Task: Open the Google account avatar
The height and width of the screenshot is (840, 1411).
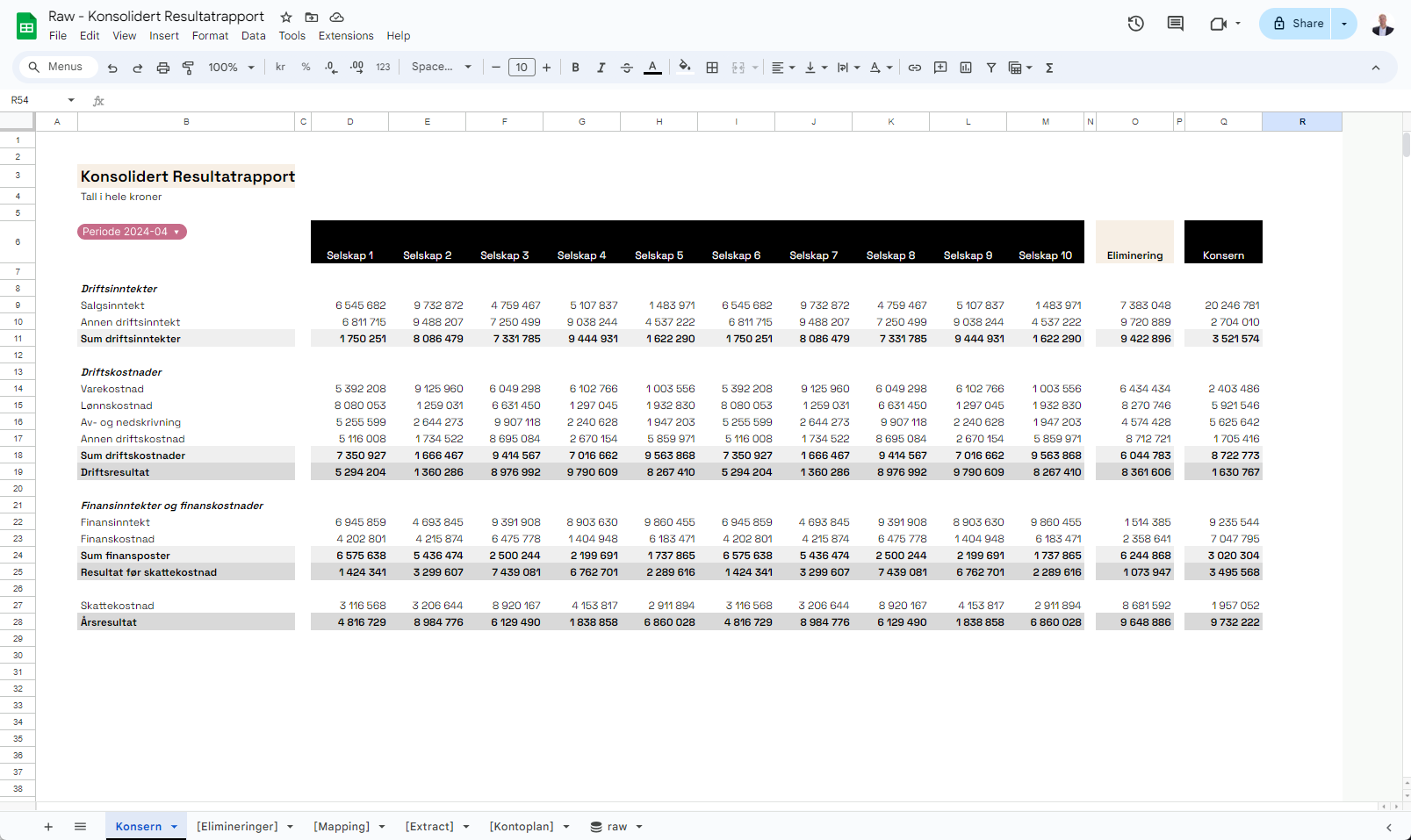Action: 1382,24
